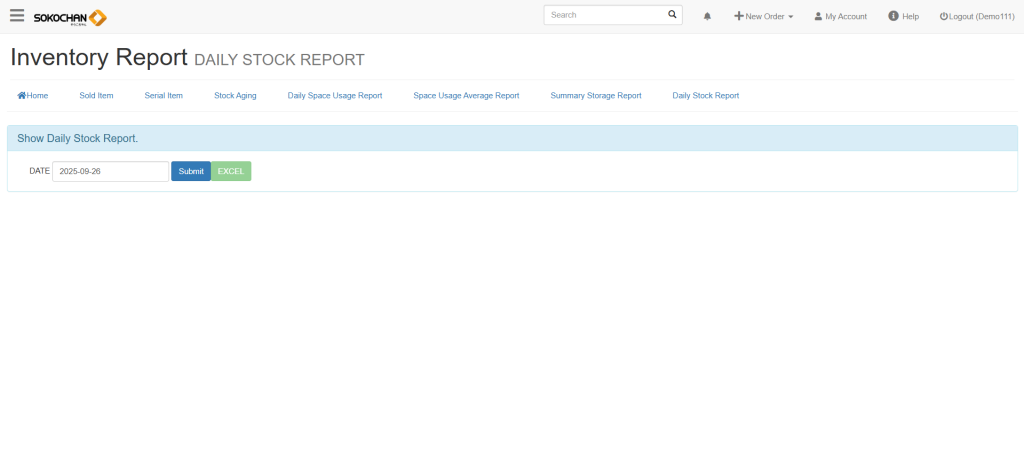Click the My Account person icon

(x=818, y=17)
